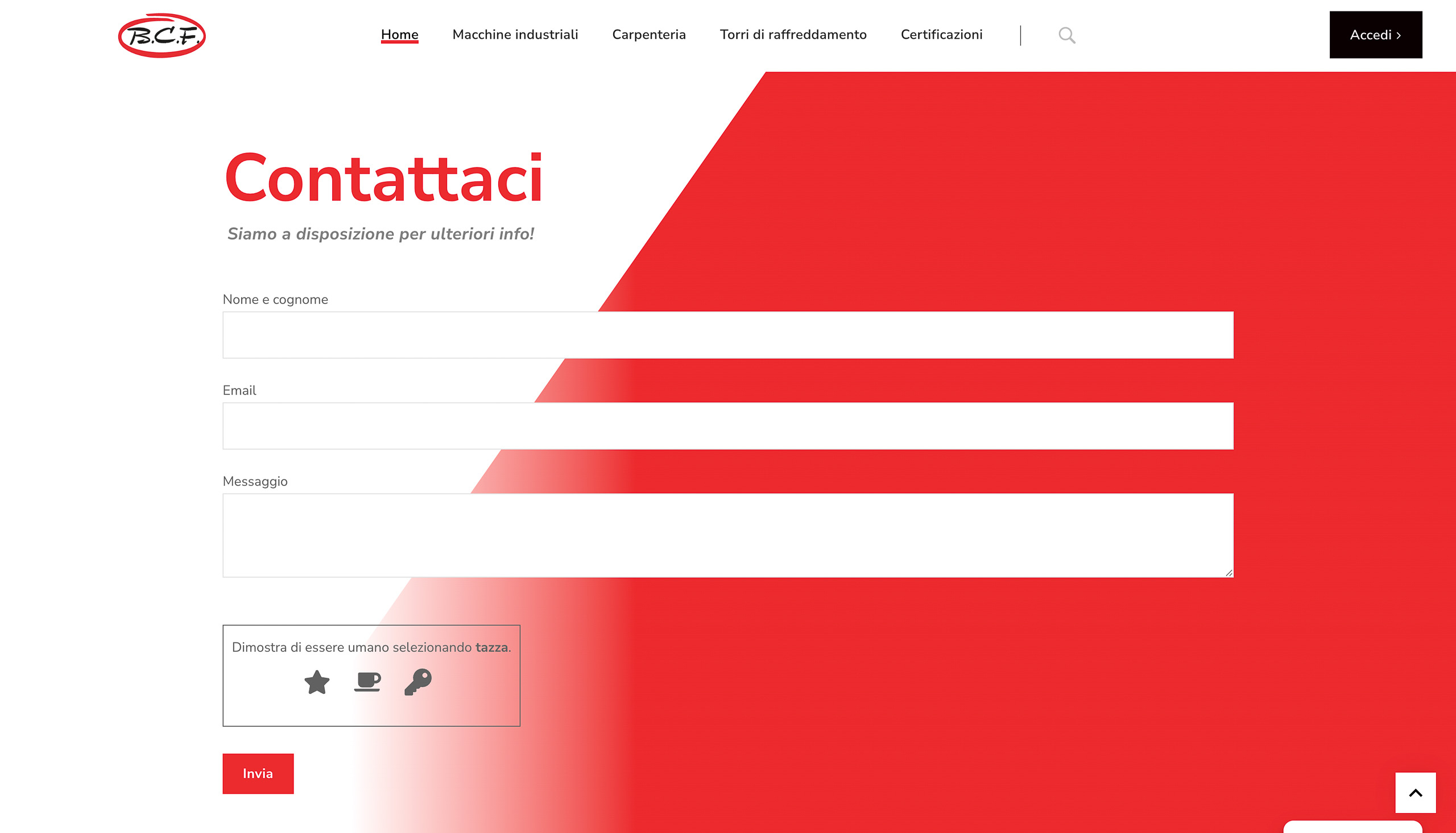This screenshot has width=1456, height=833.
Task: Open Macchine industriali menu
Action: tap(515, 35)
